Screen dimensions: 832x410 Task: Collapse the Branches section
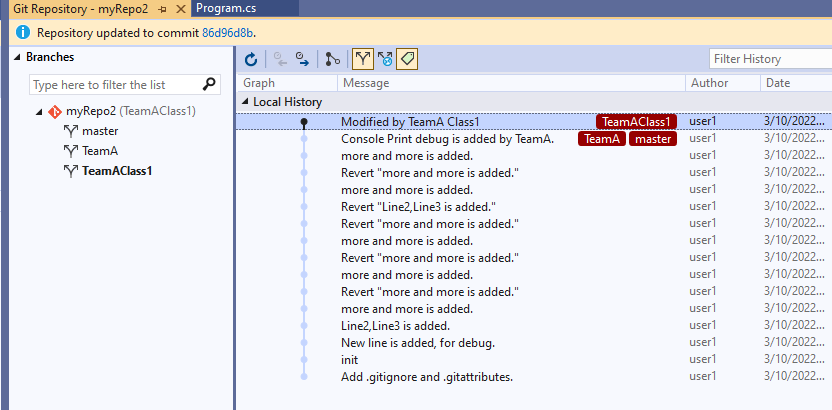(x=18, y=57)
